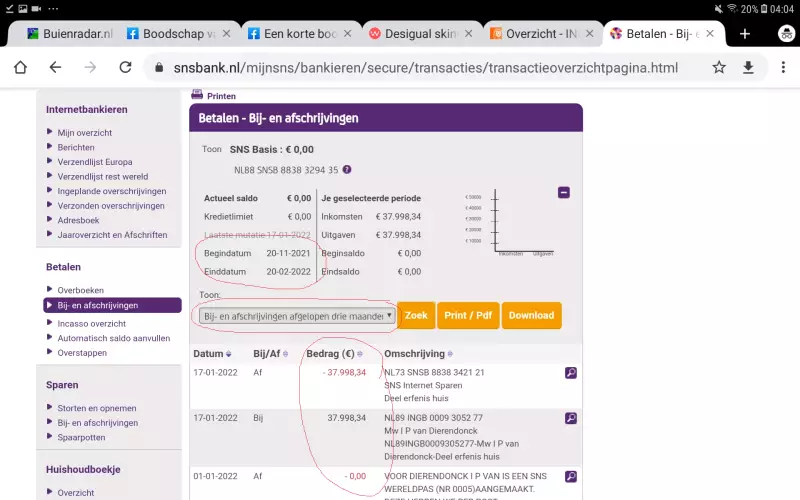
Task: Open Storten en opnemen under Sparen
Action: pos(97,408)
